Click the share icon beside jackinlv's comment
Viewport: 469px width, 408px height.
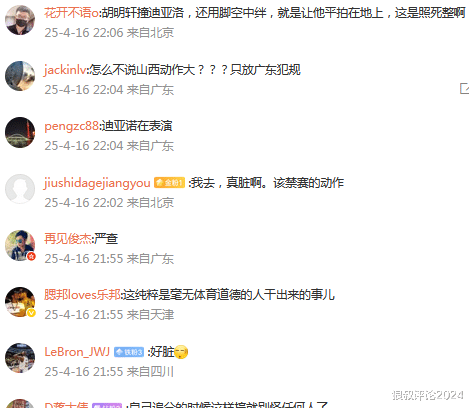pos(465,89)
